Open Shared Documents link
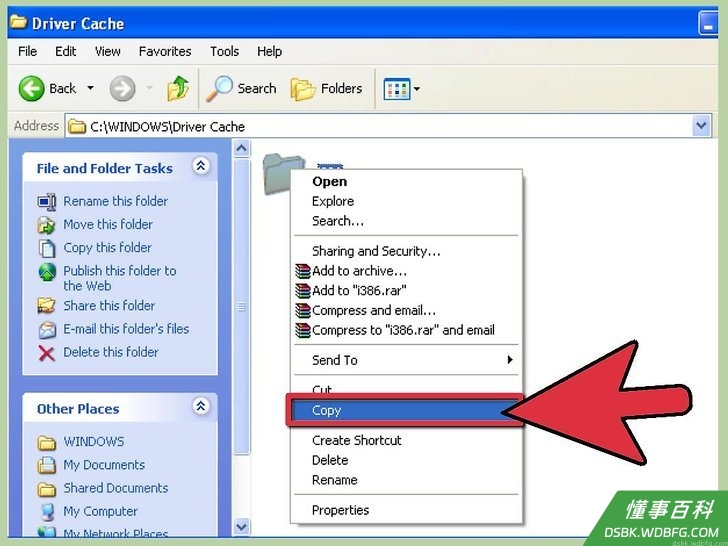The height and width of the screenshot is (546, 728). 116,488
